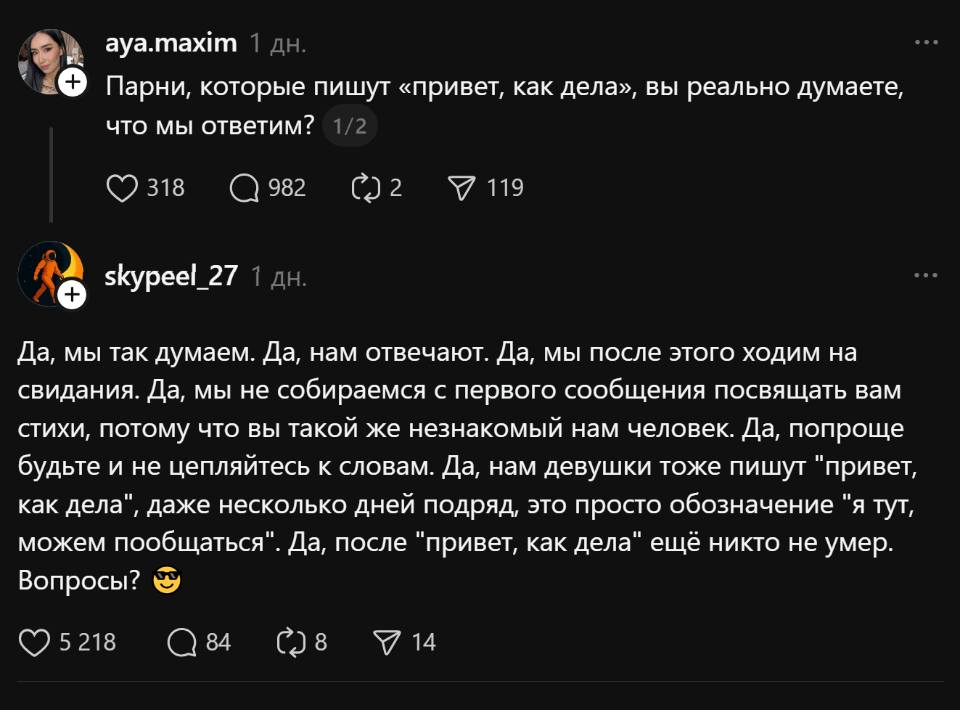Viewport: 960px width, 710px height.
Task: Repost the post by aya.maxim
Action: [x=364, y=186]
